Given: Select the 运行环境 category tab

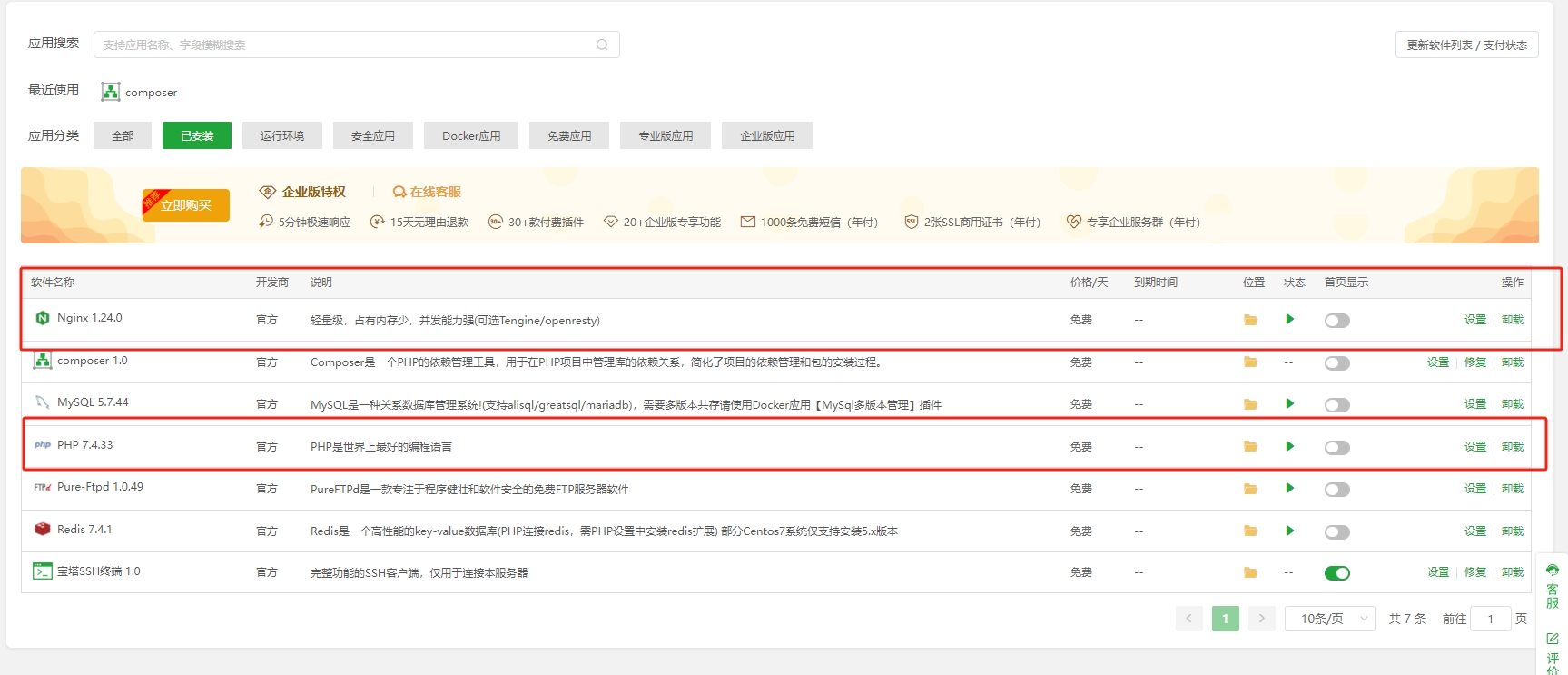Looking at the screenshot, I should 282,135.
